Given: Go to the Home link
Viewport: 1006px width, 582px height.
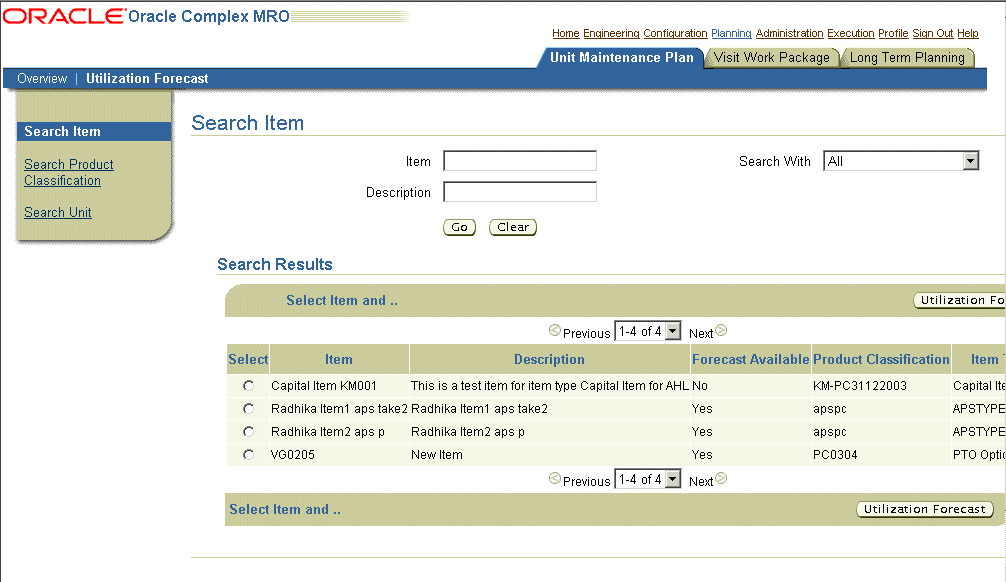Looking at the screenshot, I should [x=565, y=33].
